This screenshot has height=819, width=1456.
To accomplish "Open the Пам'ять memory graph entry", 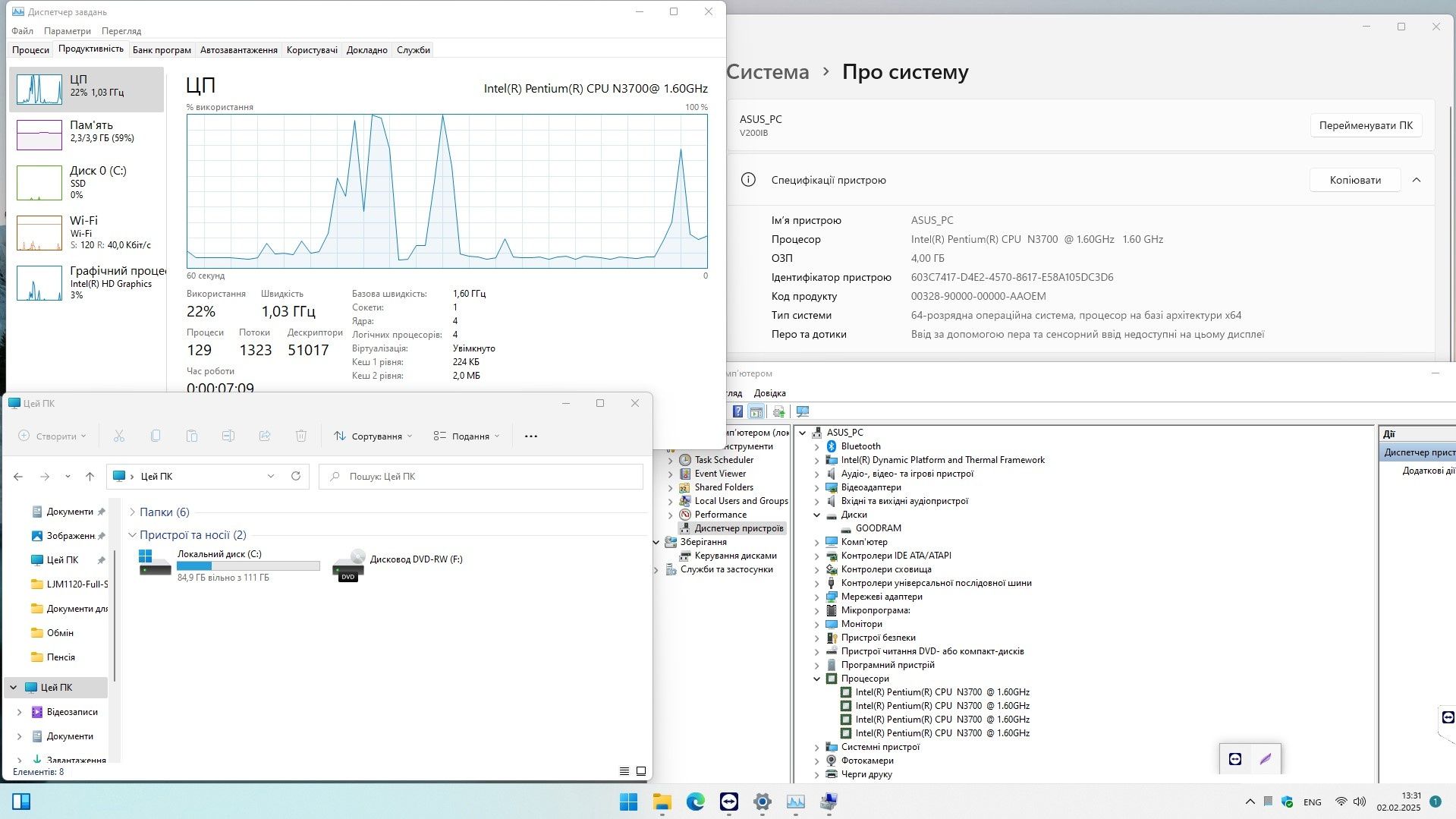I will 86,134.
